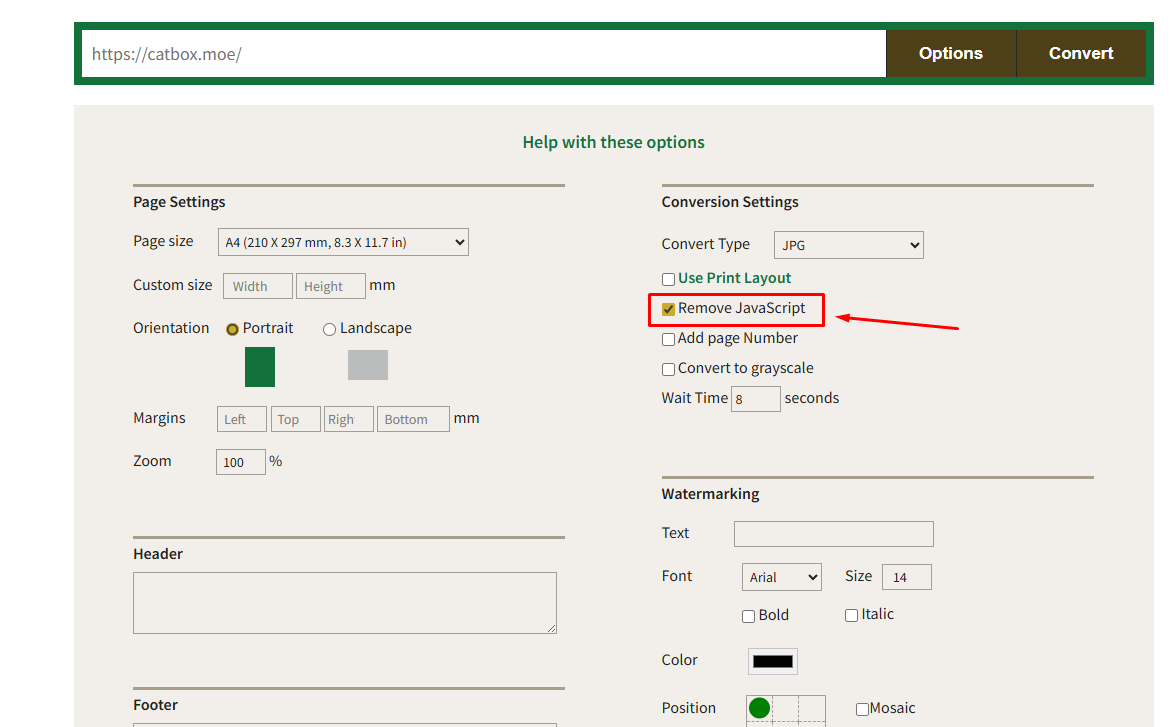Enable the Use Print Layout checkbox
The width and height of the screenshot is (1175, 727).
coord(669,279)
